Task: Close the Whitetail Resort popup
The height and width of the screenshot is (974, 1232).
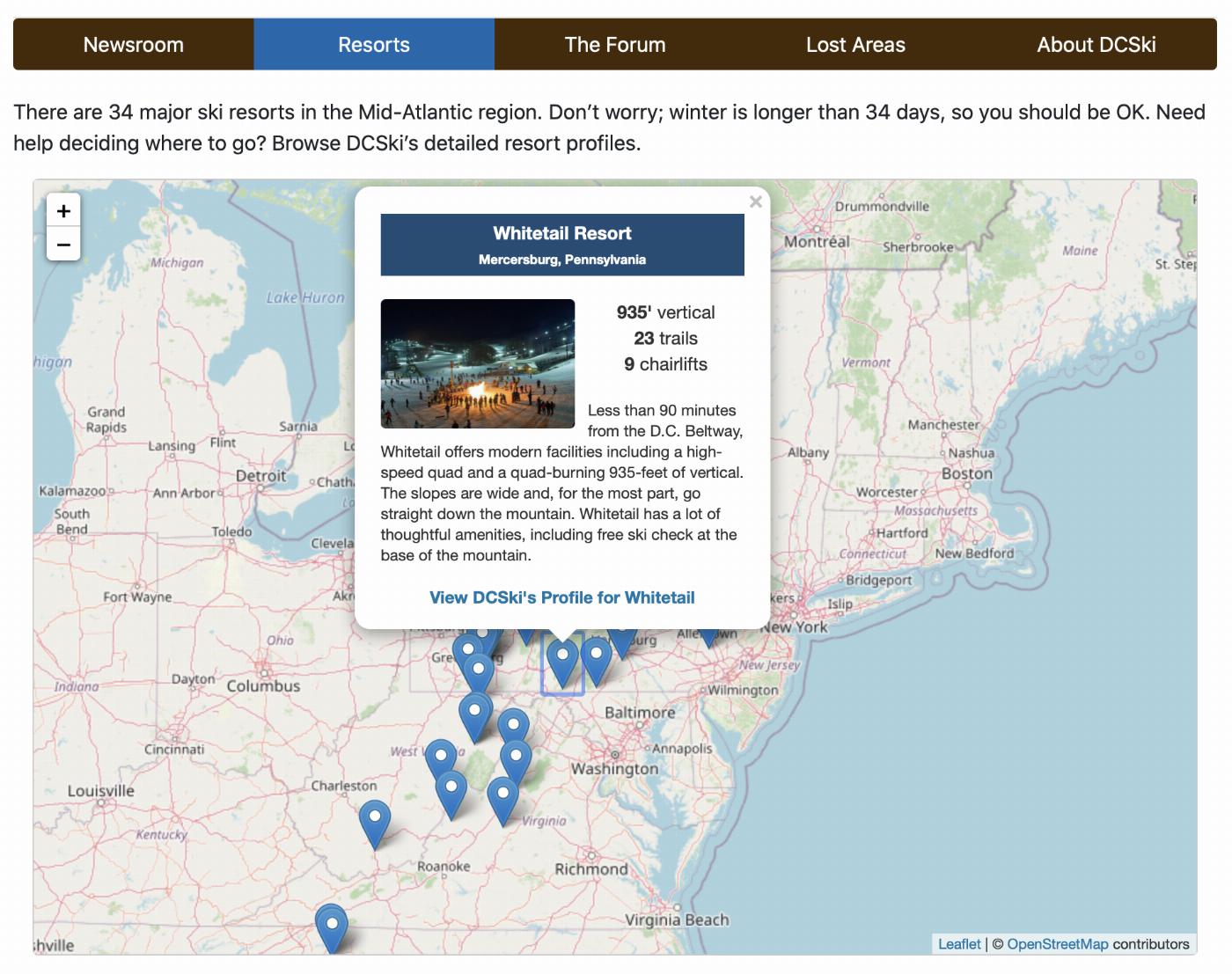Action: click(755, 201)
